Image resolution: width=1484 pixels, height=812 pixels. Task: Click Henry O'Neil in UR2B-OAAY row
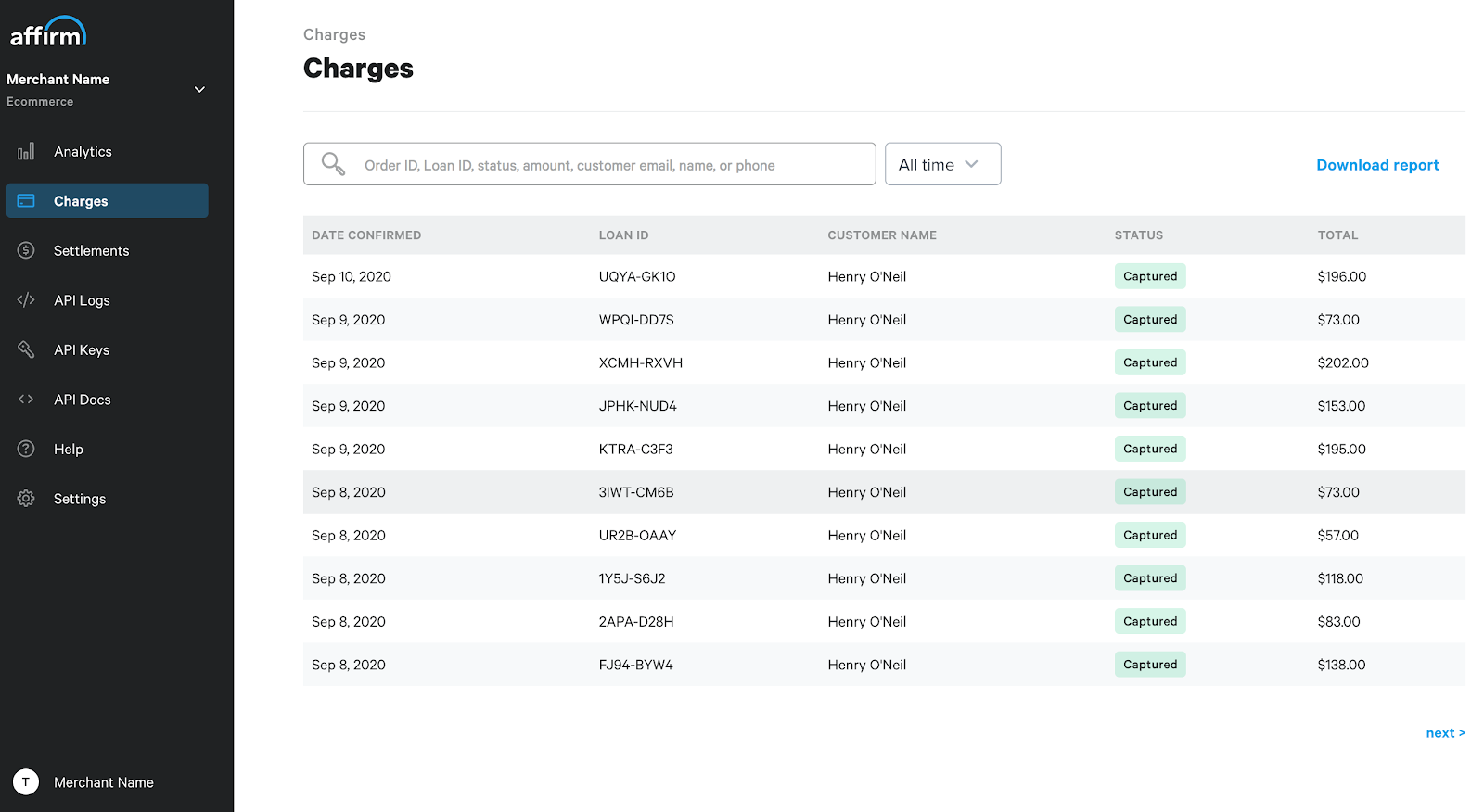coord(867,535)
